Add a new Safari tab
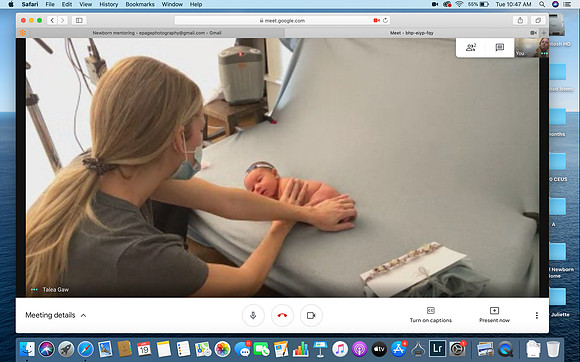 click(x=544, y=33)
